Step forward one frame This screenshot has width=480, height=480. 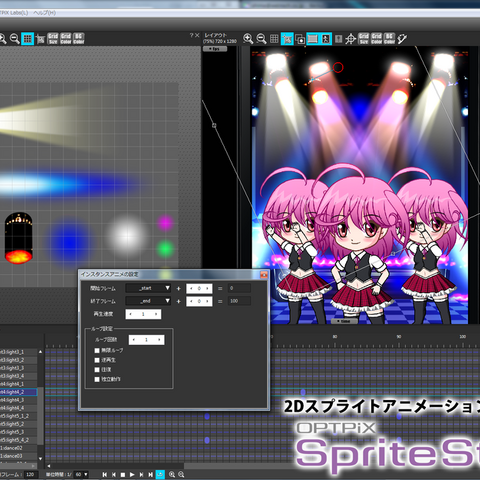[141, 474]
